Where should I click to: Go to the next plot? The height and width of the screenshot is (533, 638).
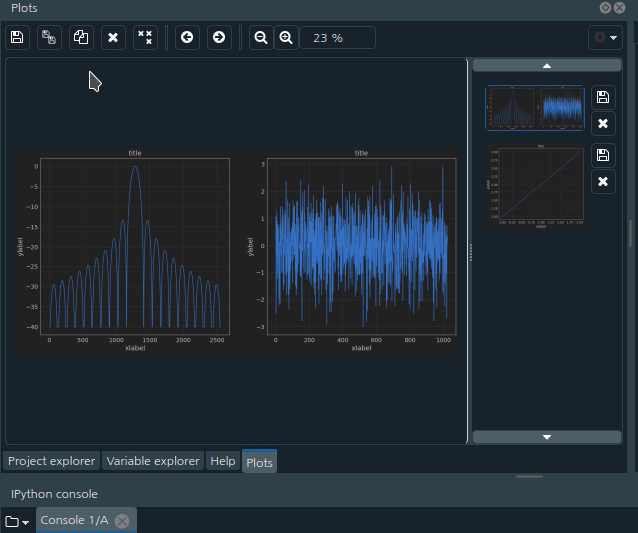(x=219, y=37)
